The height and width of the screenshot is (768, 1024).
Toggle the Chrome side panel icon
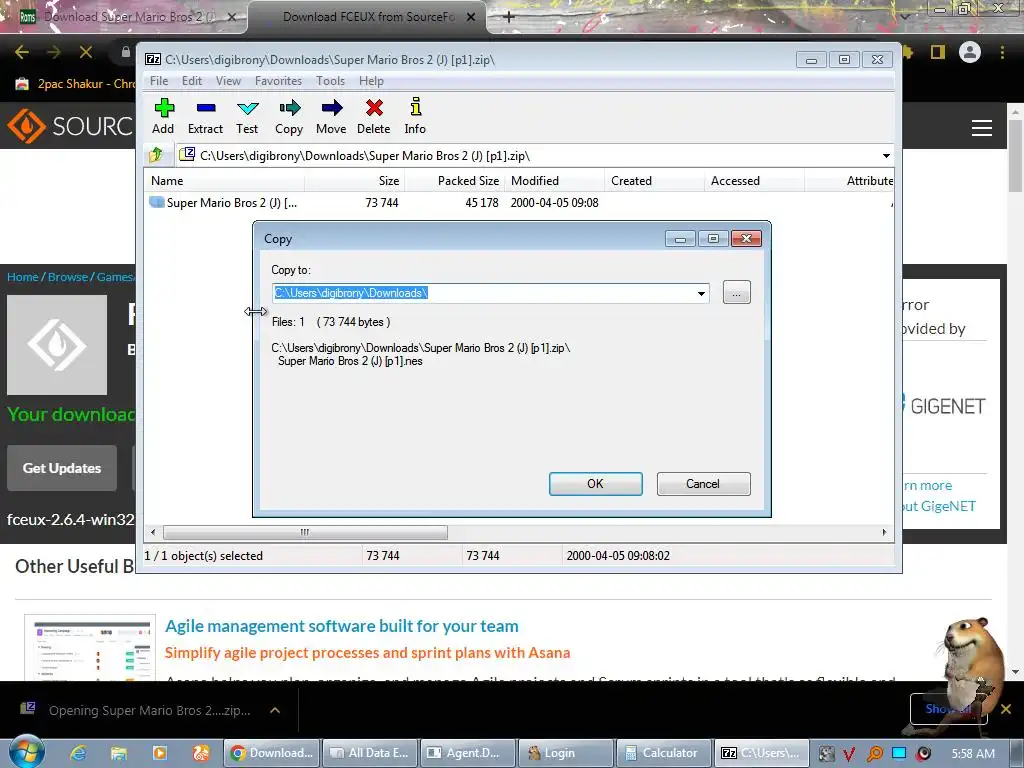[x=938, y=52]
